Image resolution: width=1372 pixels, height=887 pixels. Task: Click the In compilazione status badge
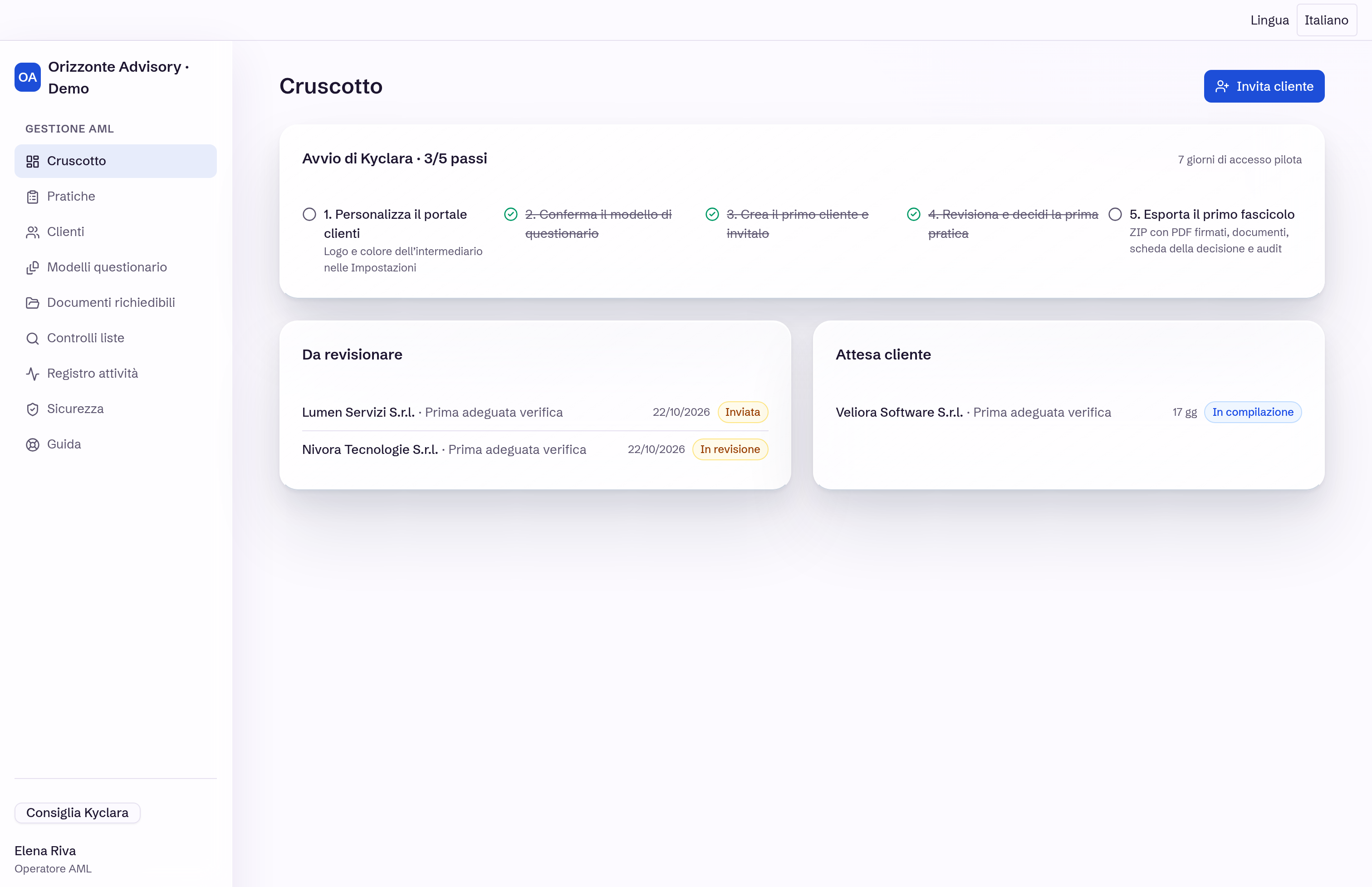pyautogui.click(x=1252, y=412)
